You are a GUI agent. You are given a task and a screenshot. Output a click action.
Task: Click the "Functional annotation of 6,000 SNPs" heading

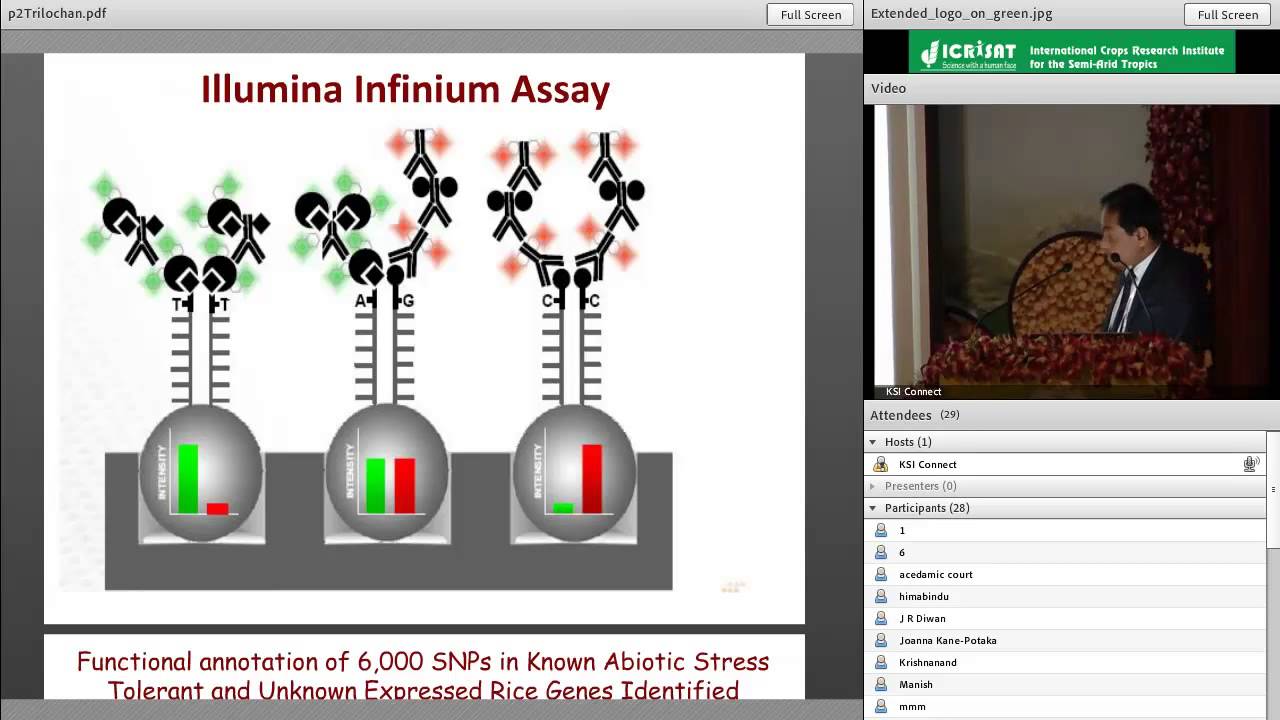(x=423, y=676)
